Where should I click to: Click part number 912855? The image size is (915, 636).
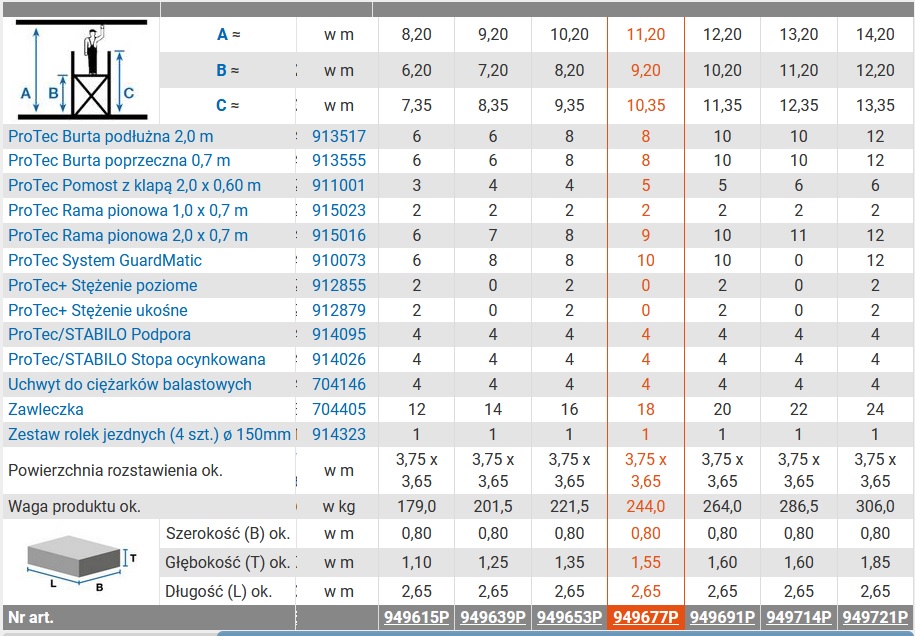click(339, 285)
